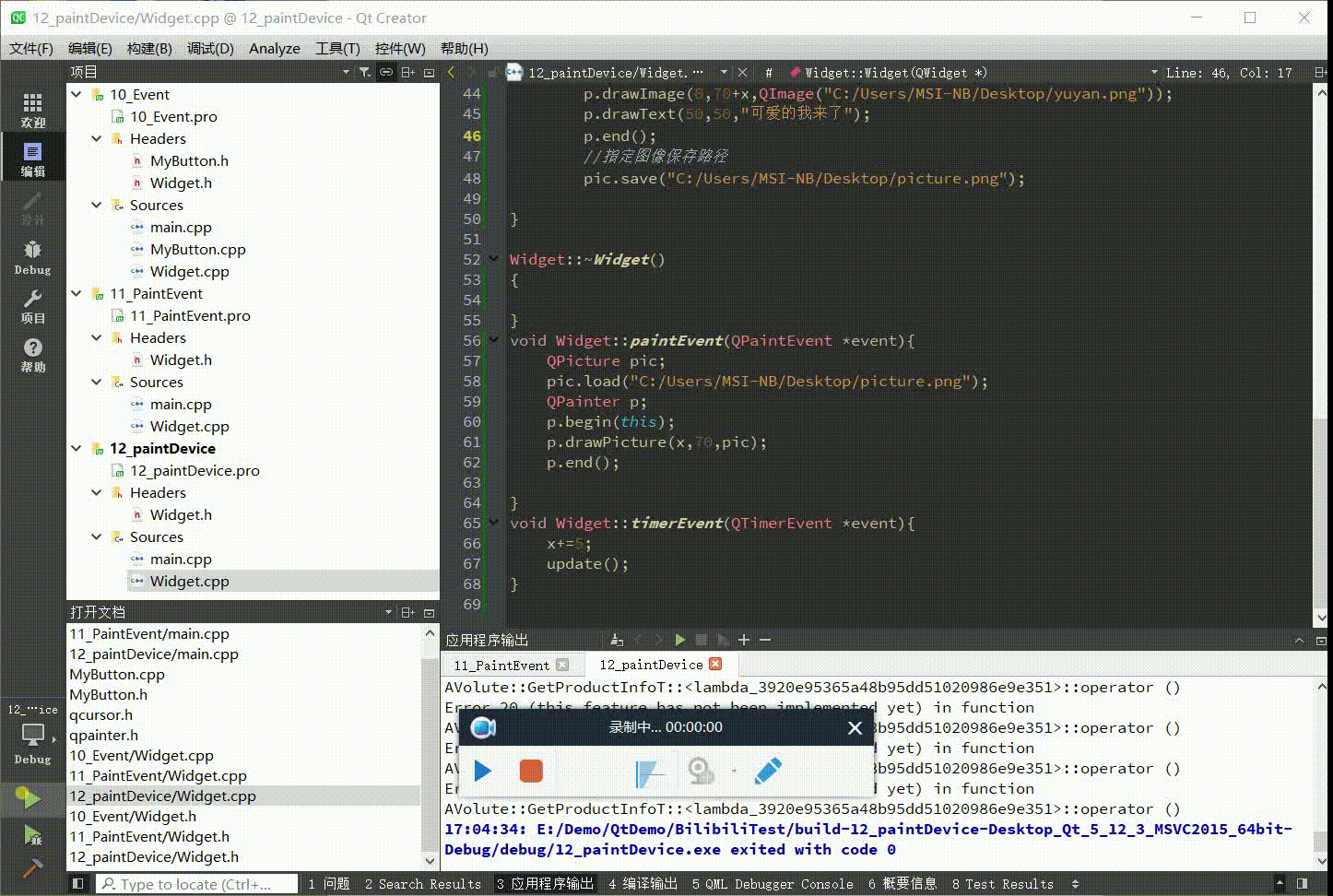Open the 项目 (Projects) mode with wrench icon
The width and height of the screenshot is (1333, 896).
32,305
